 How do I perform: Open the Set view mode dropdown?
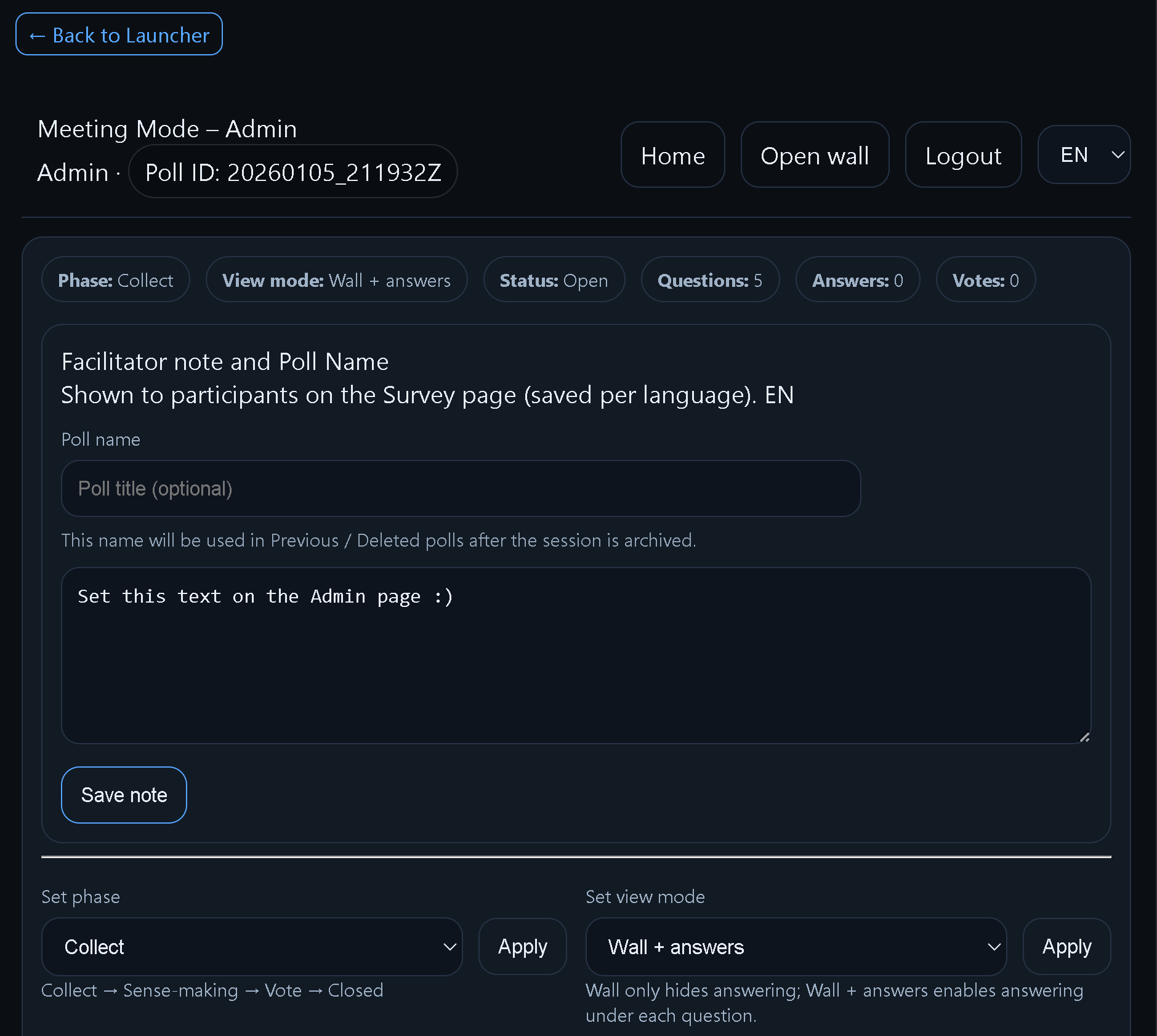coord(796,947)
